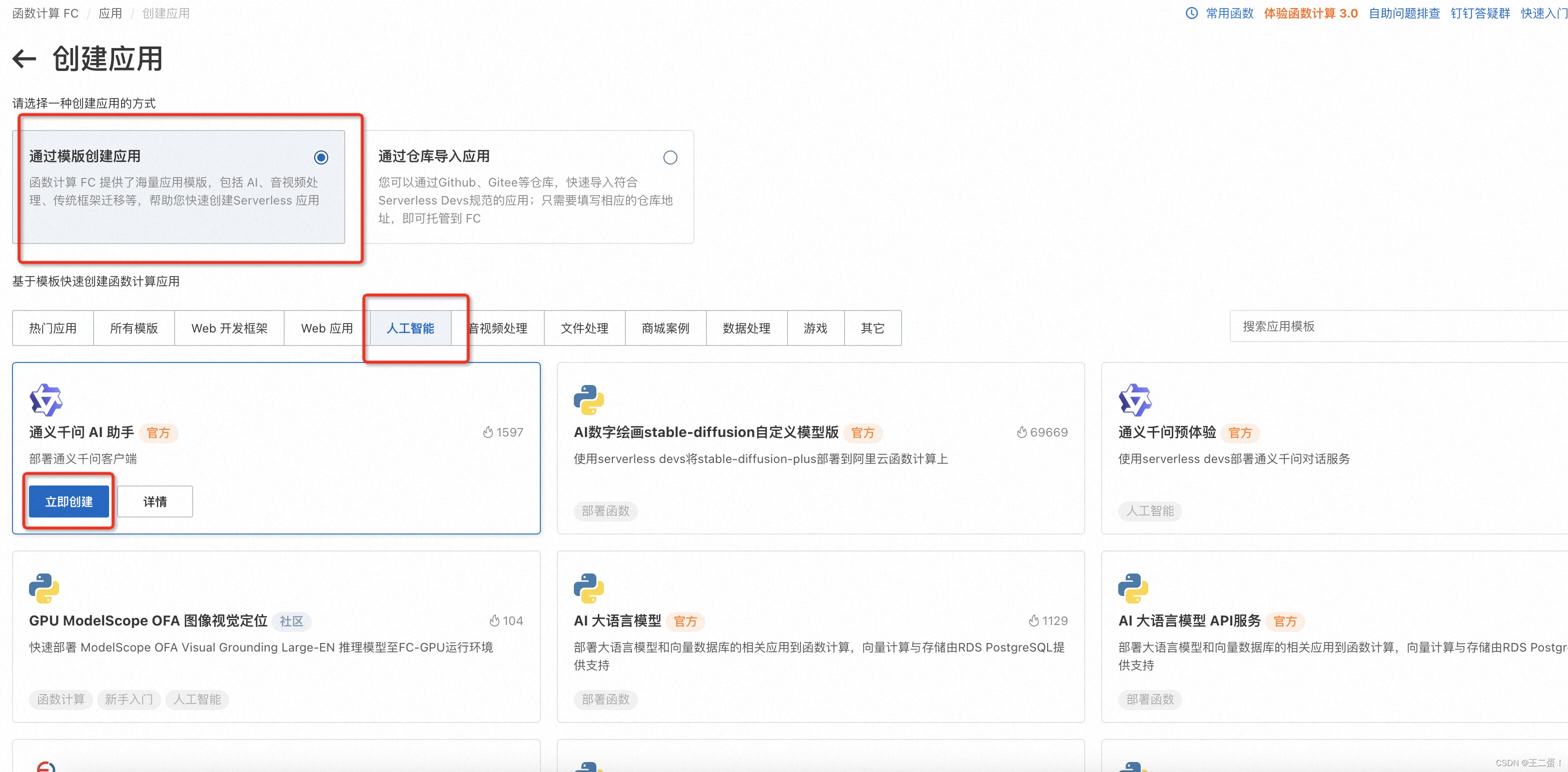The image size is (1568, 772).
Task: Switch to 数据处理 tab
Action: point(746,328)
